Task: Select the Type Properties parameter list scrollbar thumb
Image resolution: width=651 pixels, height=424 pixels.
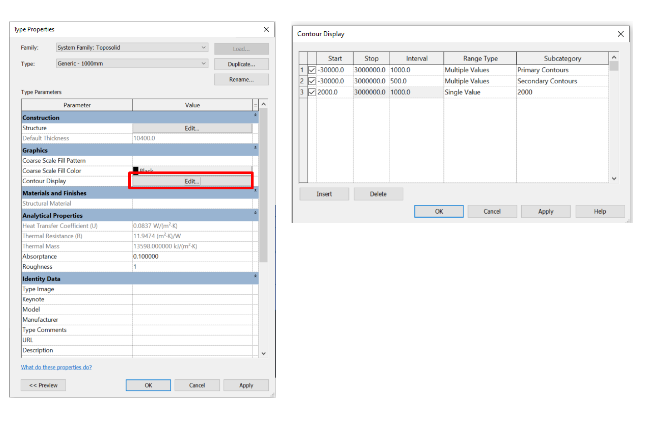Action: (x=263, y=185)
